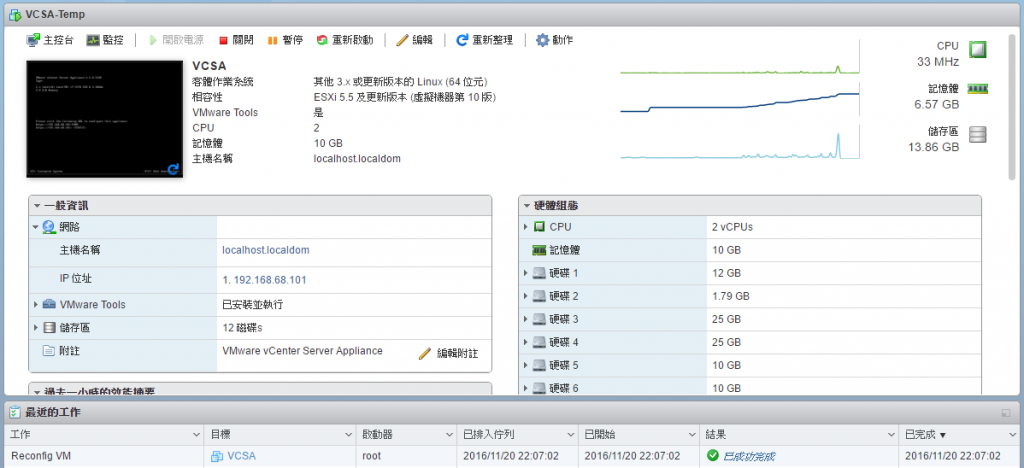The width and height of the screenshot is (1024, 468).
Task: Collapse the 一般資訊 general information panel
Action: 38,206
